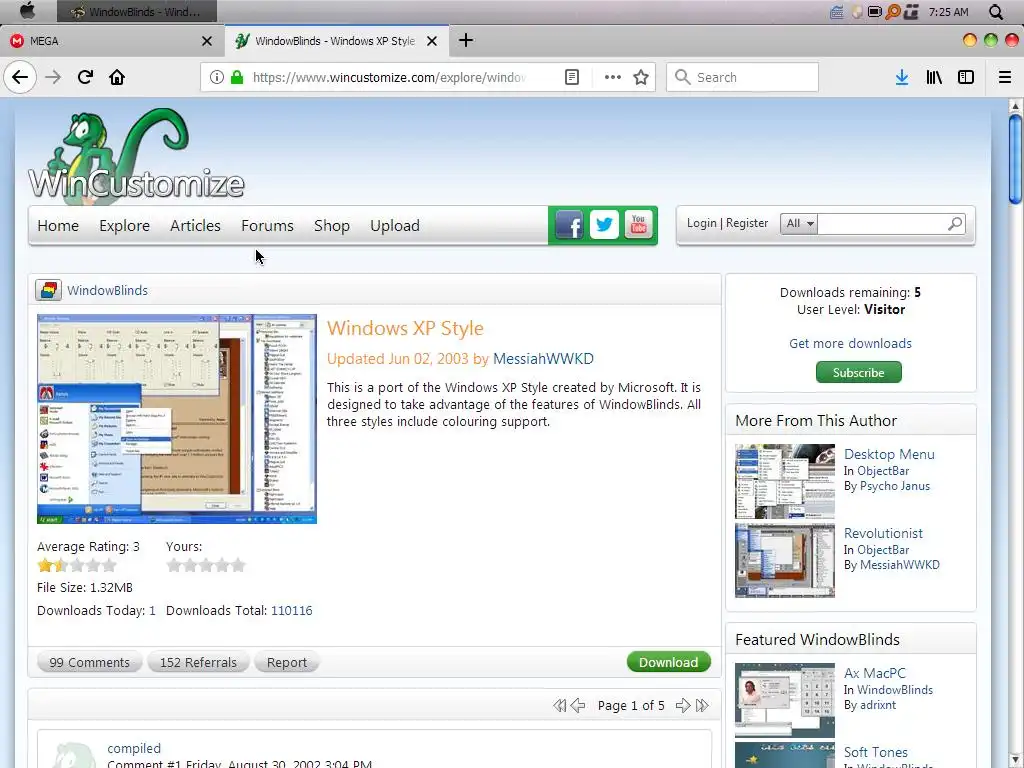Open the Downloads arrow in the toolbar
This screenshot has height=768, width=1024.
(x=902, y=77)
